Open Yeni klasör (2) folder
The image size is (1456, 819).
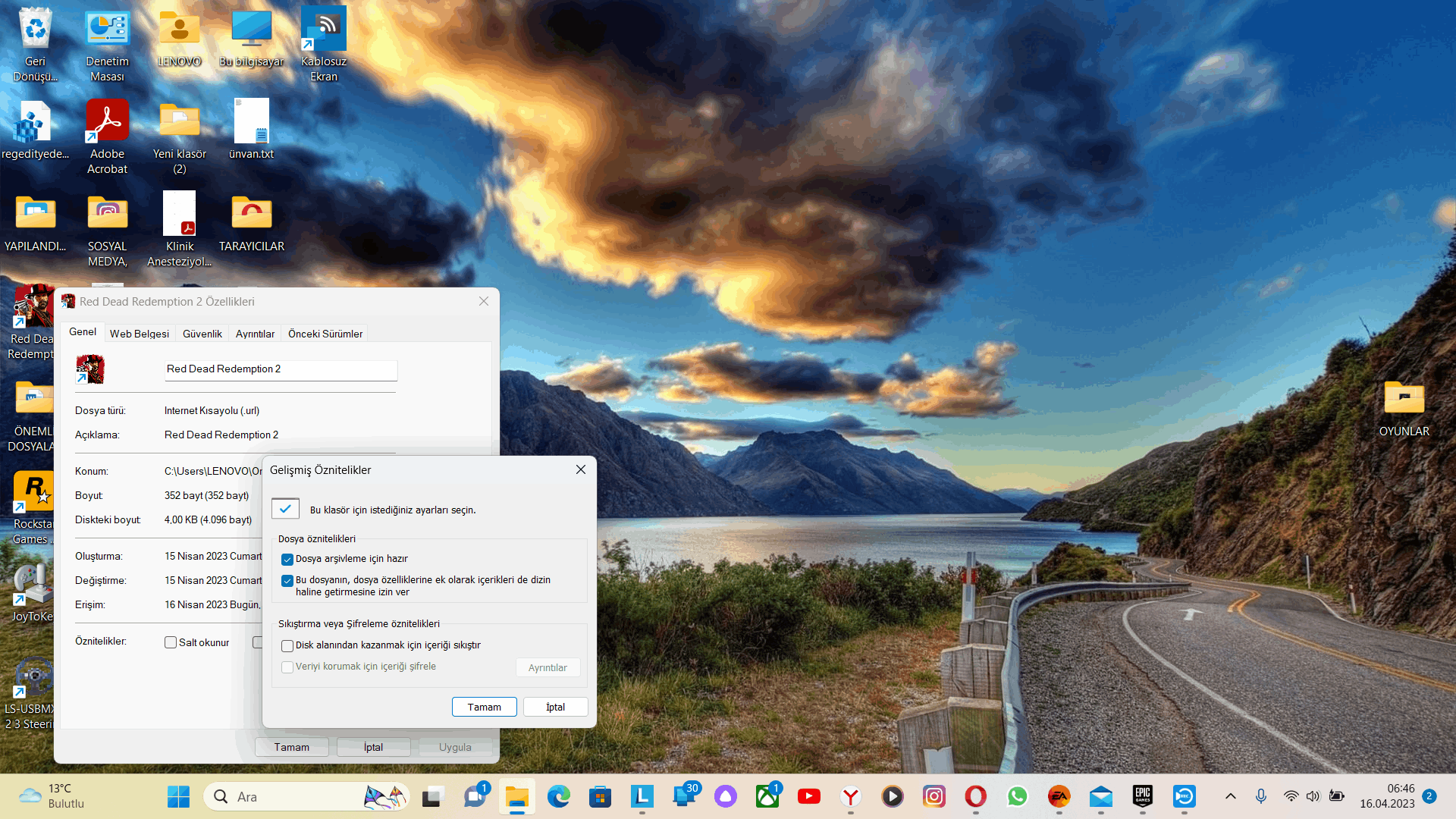click(x=180, y=137)
